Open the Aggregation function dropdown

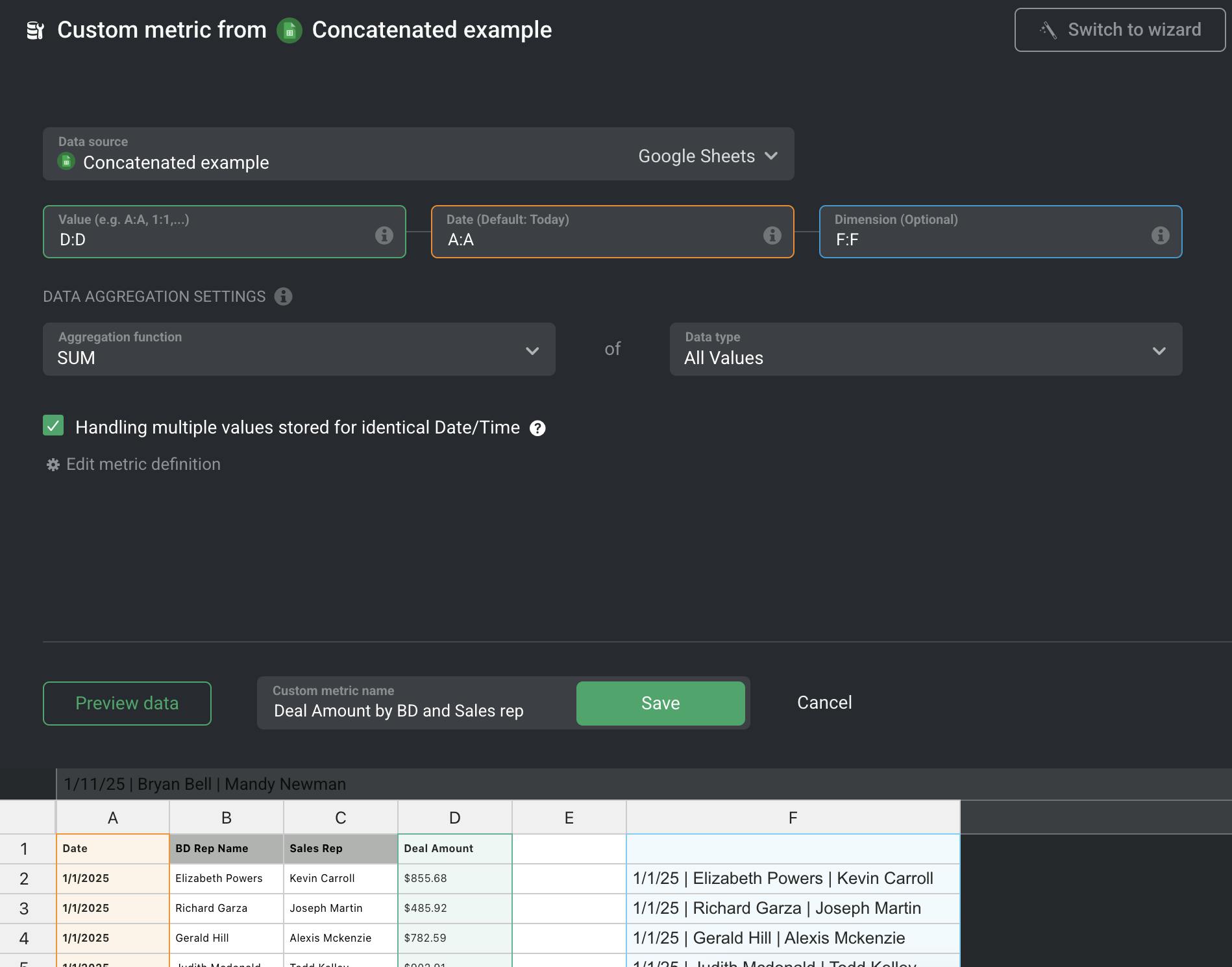click(299, 350)
